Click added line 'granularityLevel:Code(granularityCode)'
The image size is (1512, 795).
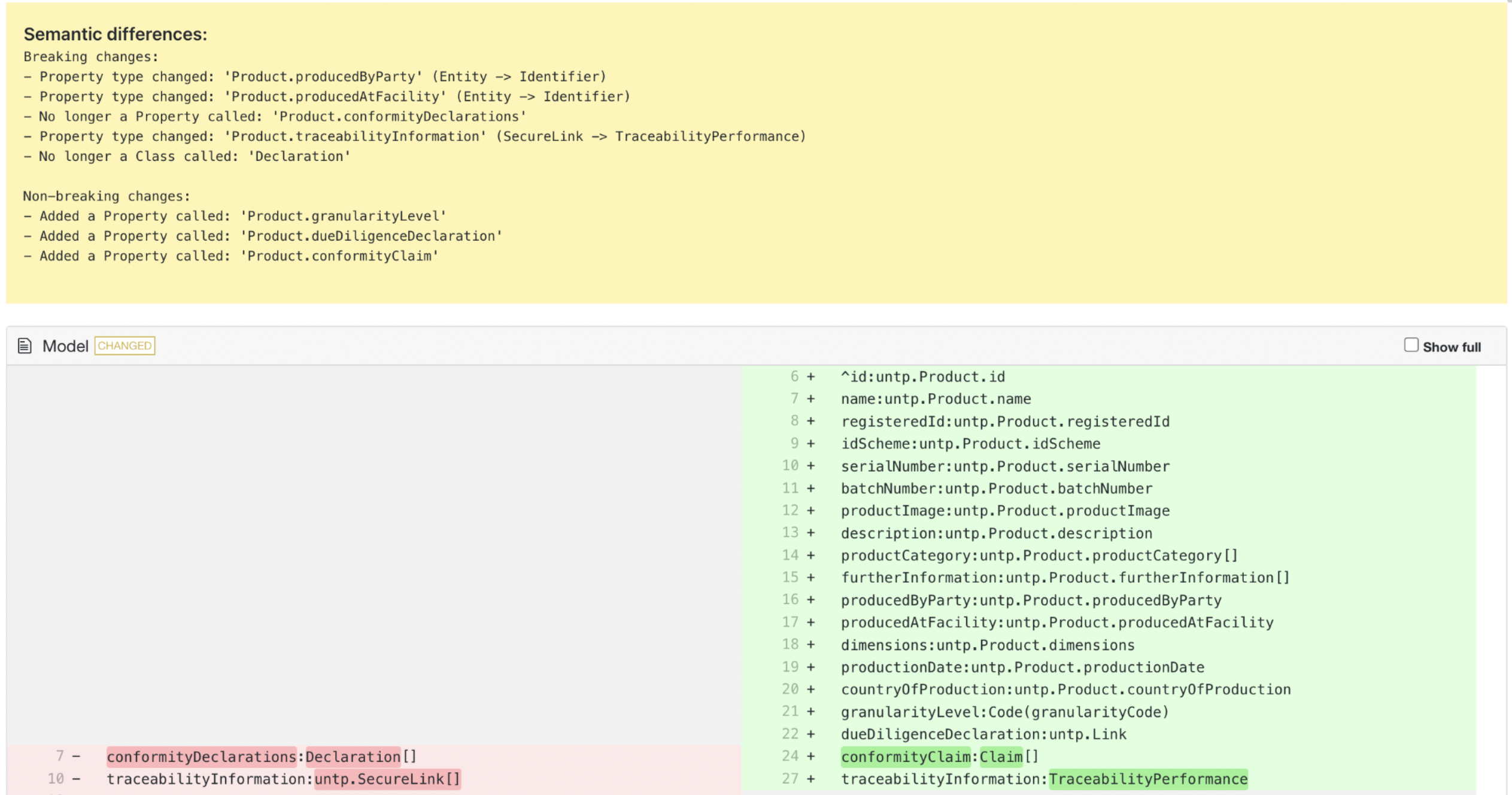click(x=1005, y=712)
